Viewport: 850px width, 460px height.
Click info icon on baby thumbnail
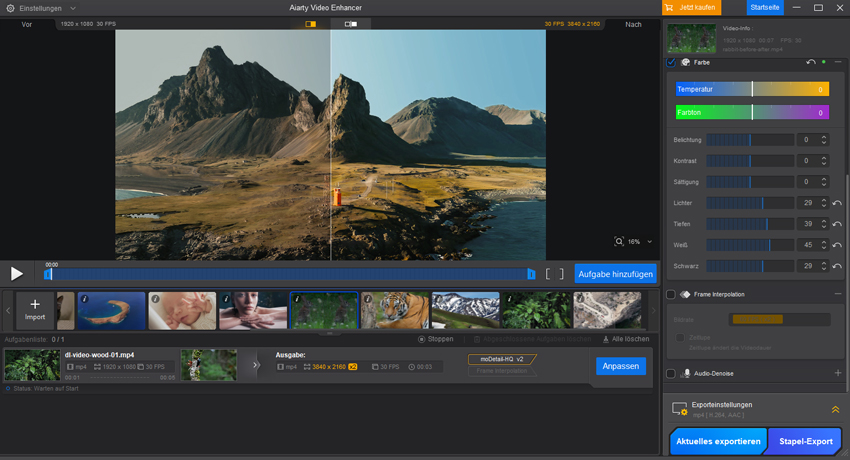156,299
